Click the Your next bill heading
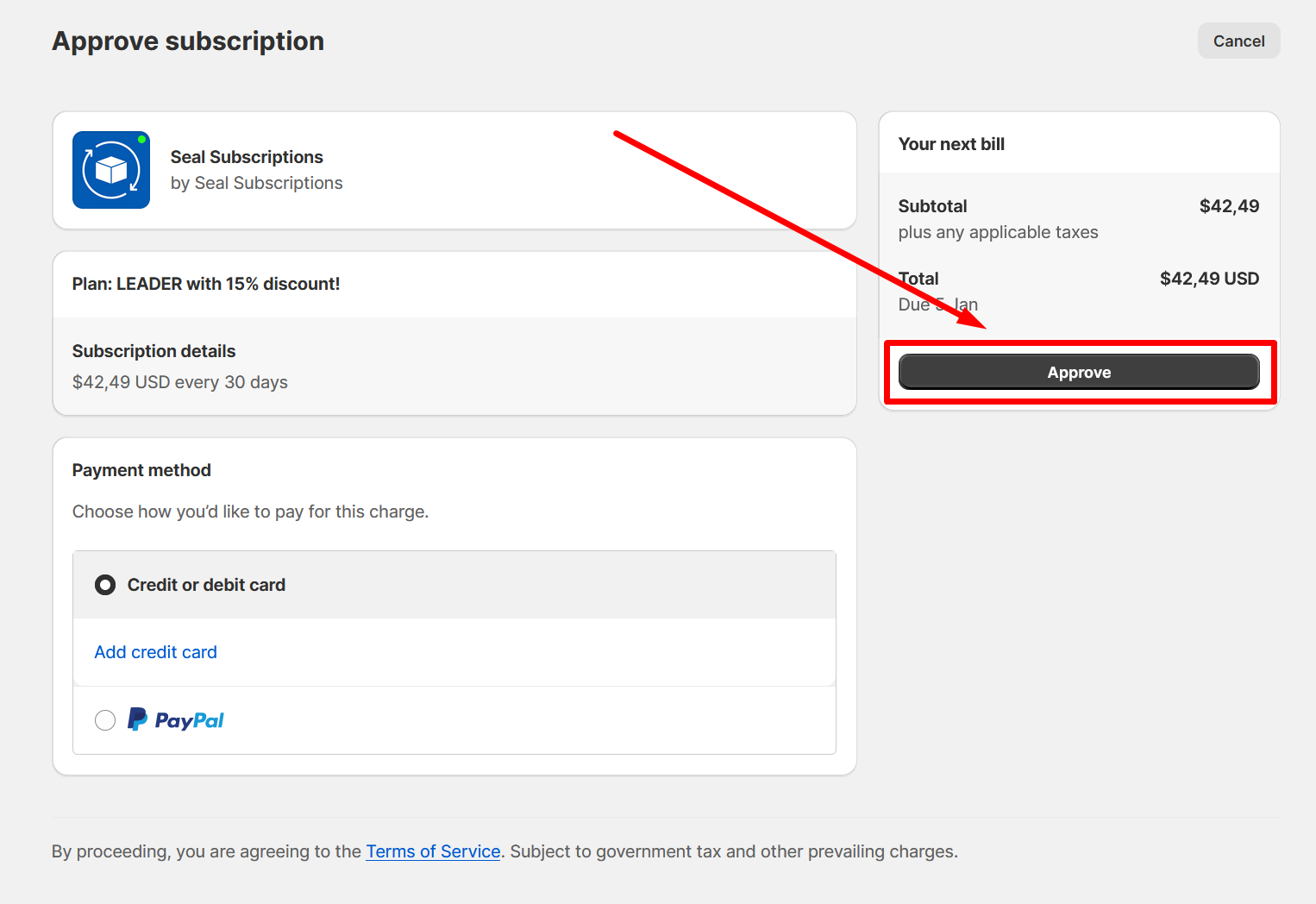This screenshot has width=1316, height=904. (x=951, y=144)
